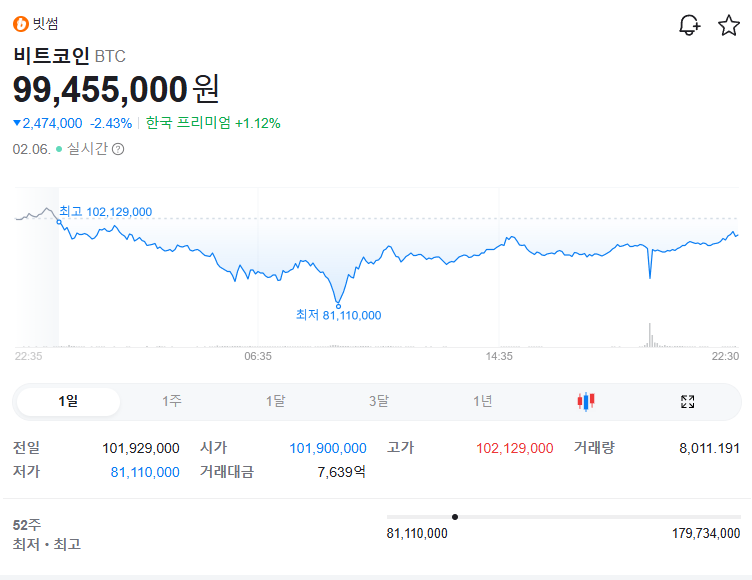Screen dimensions: 752x580
Task: Click the 거래량 label
Action: point(594,448)
